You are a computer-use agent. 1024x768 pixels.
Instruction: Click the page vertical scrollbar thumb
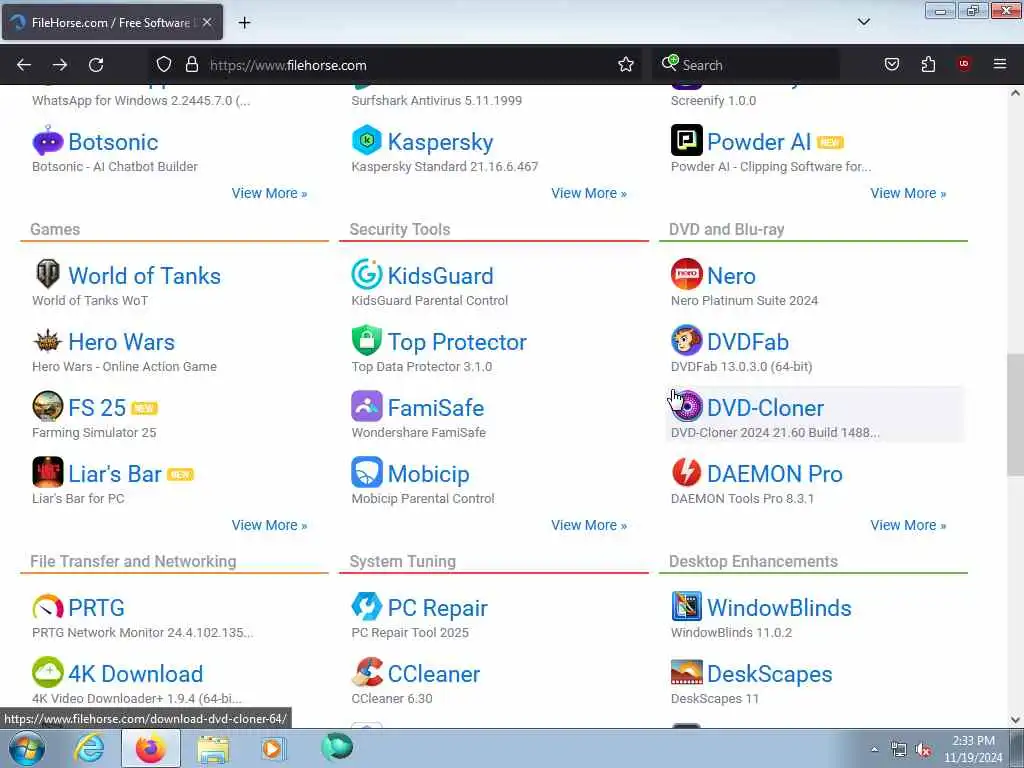[1015, 415]
